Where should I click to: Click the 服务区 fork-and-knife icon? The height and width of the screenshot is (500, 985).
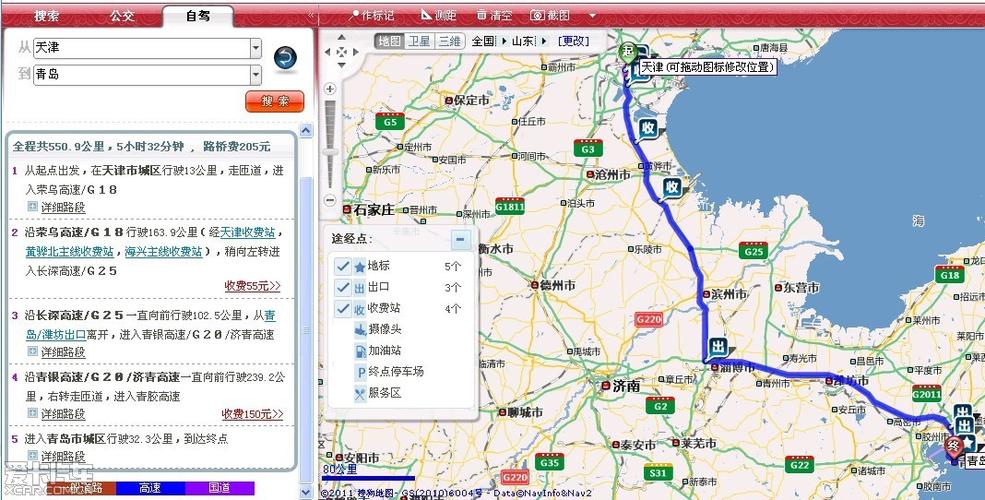pyautogui.click(x=360, y=394)
